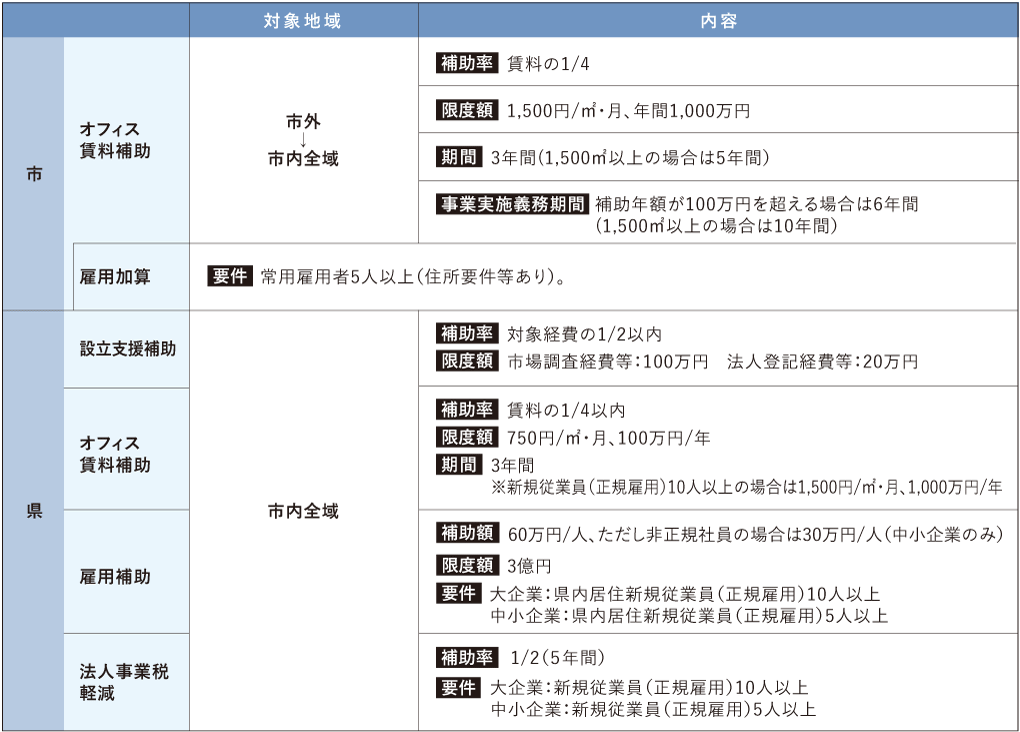The image size is (1020, 732).
Task: Click the text 賃料の1/4以内
Action: [566, 410]
